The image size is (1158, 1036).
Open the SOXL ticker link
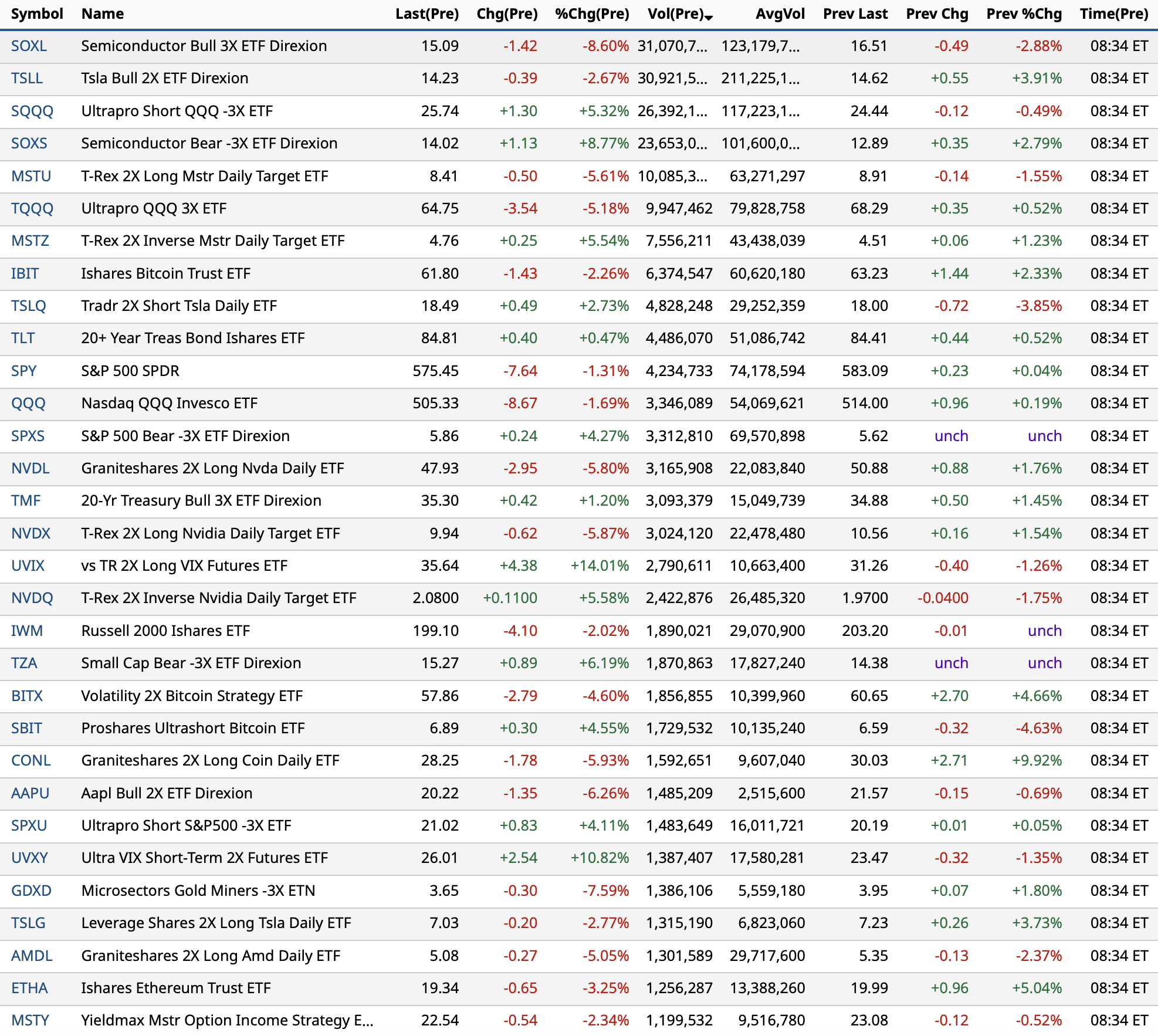click(29, 46)
